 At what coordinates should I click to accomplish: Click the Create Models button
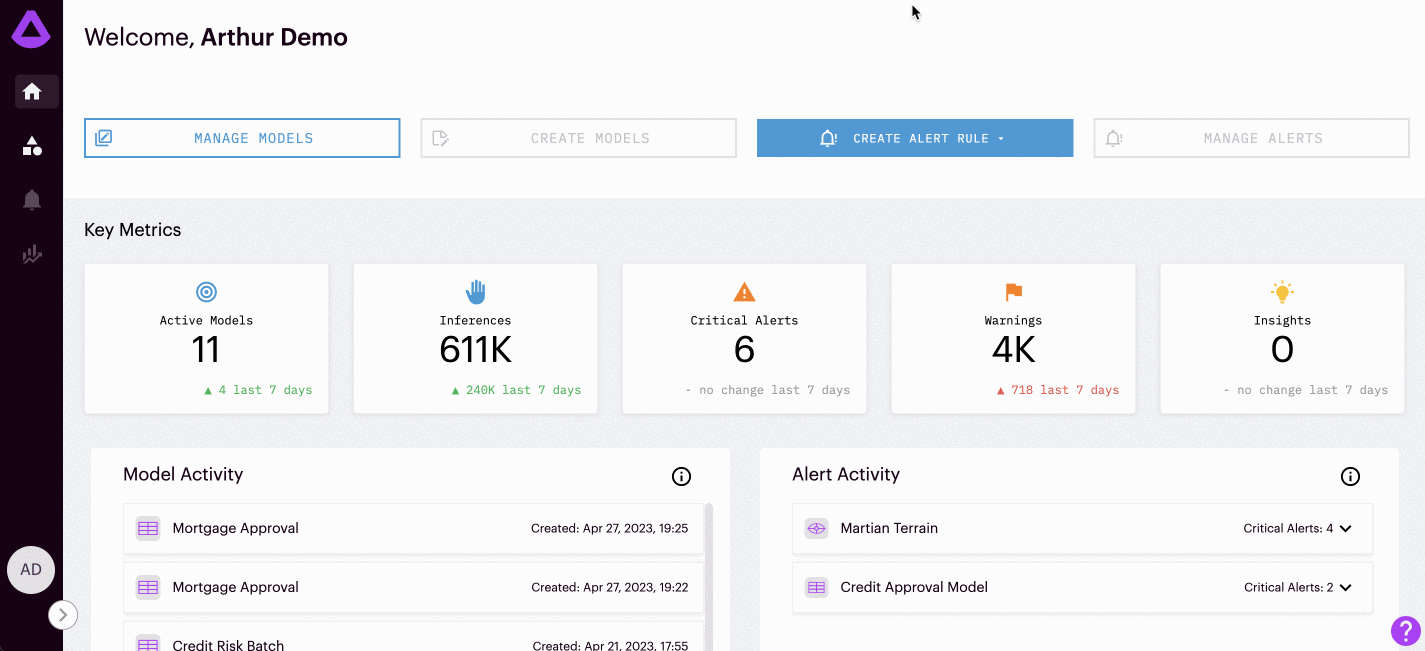point(578,138)
